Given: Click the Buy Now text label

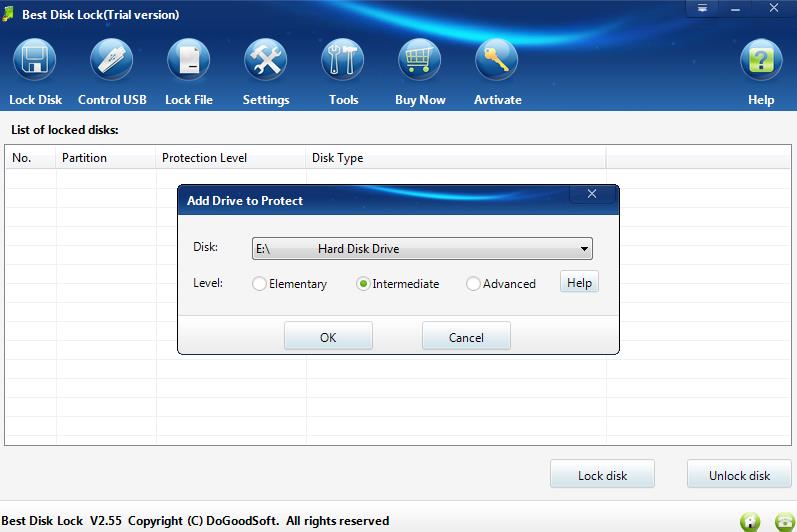Looking at the screenshot, I should 420,100.
